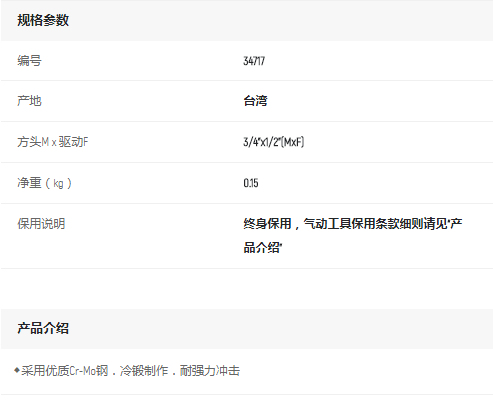Click the 方头M x 驱动F label

tap(53, 142)
